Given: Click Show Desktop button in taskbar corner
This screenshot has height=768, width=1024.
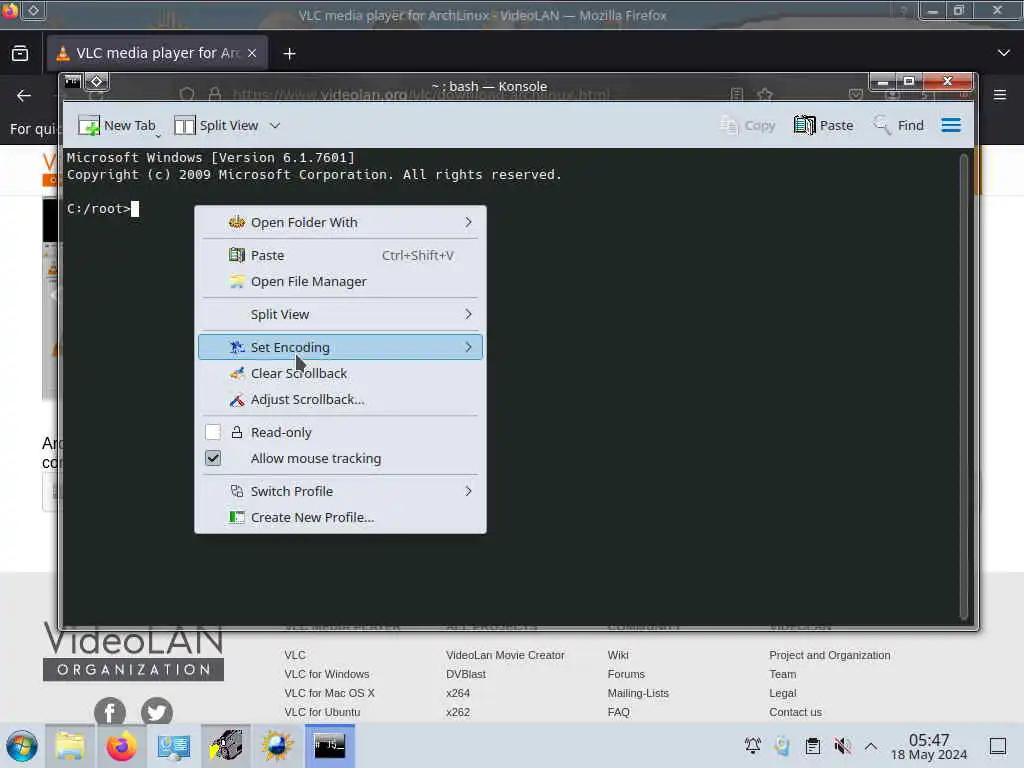Looking at the screenshot, I should [x=998, y=746].
